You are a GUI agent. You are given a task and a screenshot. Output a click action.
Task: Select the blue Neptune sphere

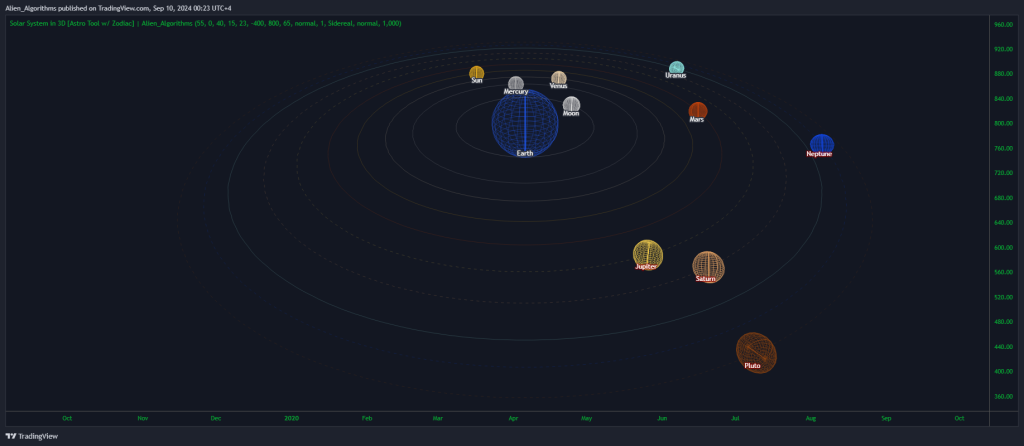coord(822,145)
